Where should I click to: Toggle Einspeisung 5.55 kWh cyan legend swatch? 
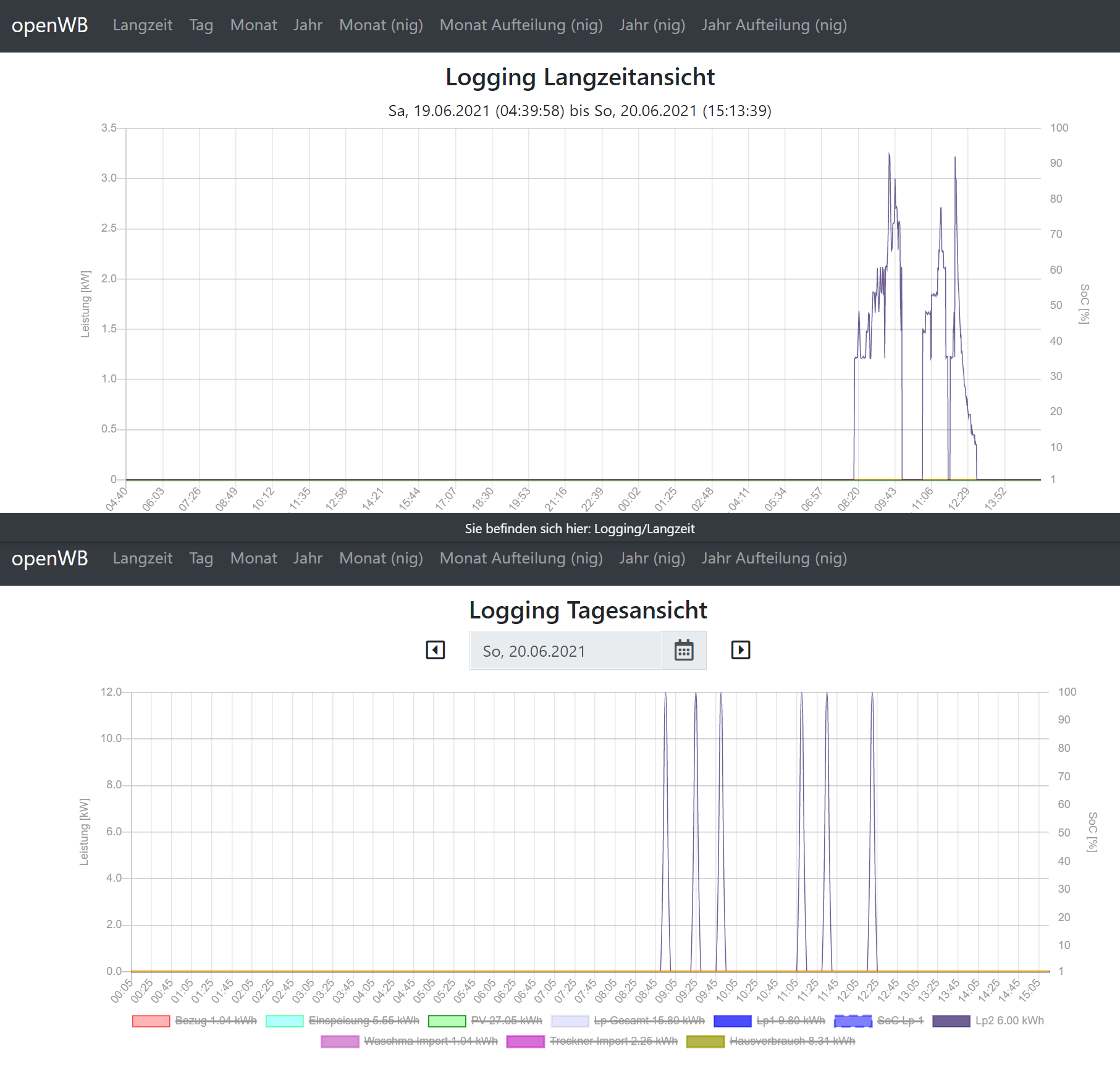285,1021
